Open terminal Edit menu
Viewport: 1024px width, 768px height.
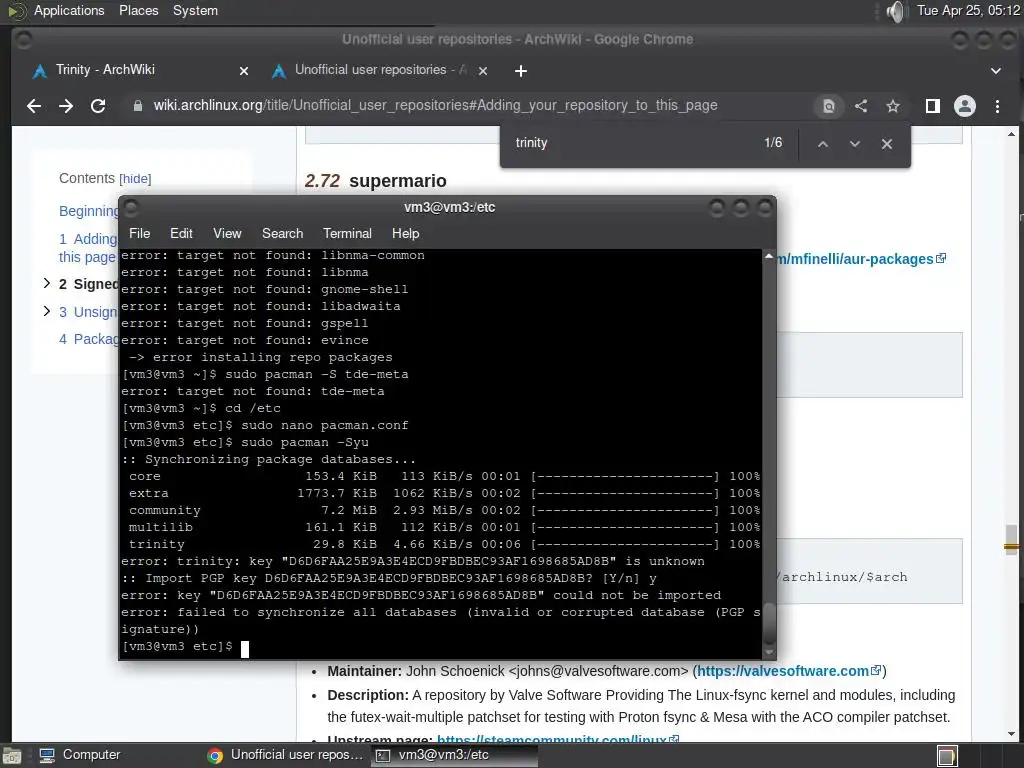pos(181,233)
